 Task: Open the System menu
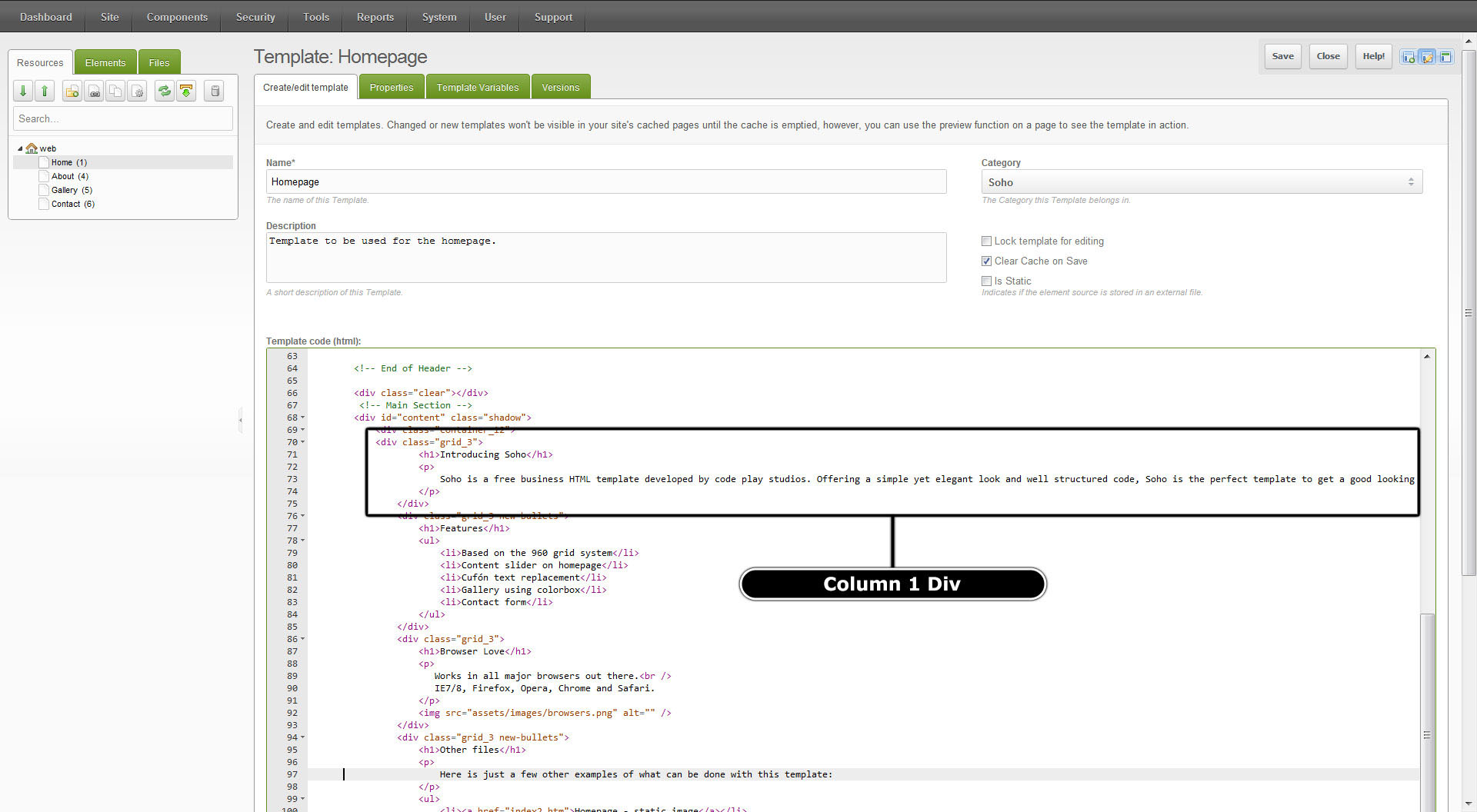point(439,17)
